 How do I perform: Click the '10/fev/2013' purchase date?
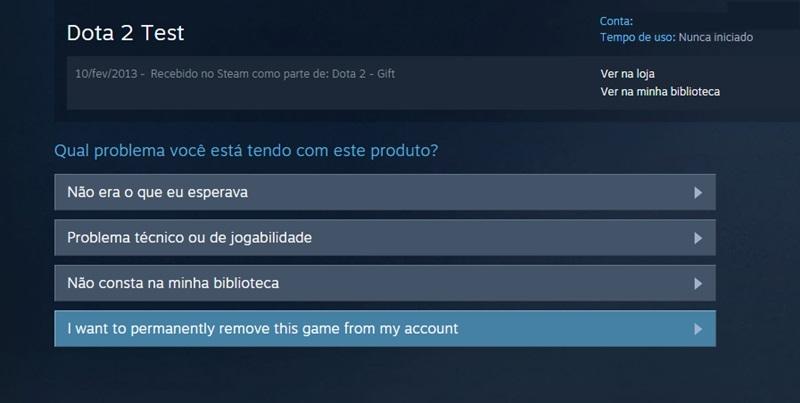pos(106,74)
